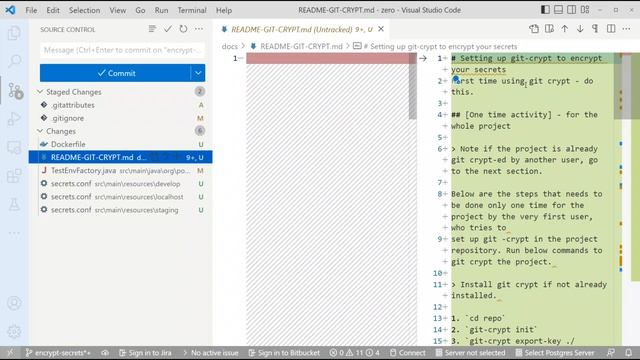The height and width of the screenshot is (360, 640).
Task: Show additional activity bar views ellipsis
Action: pyautogui.click(x=14, y=233)
